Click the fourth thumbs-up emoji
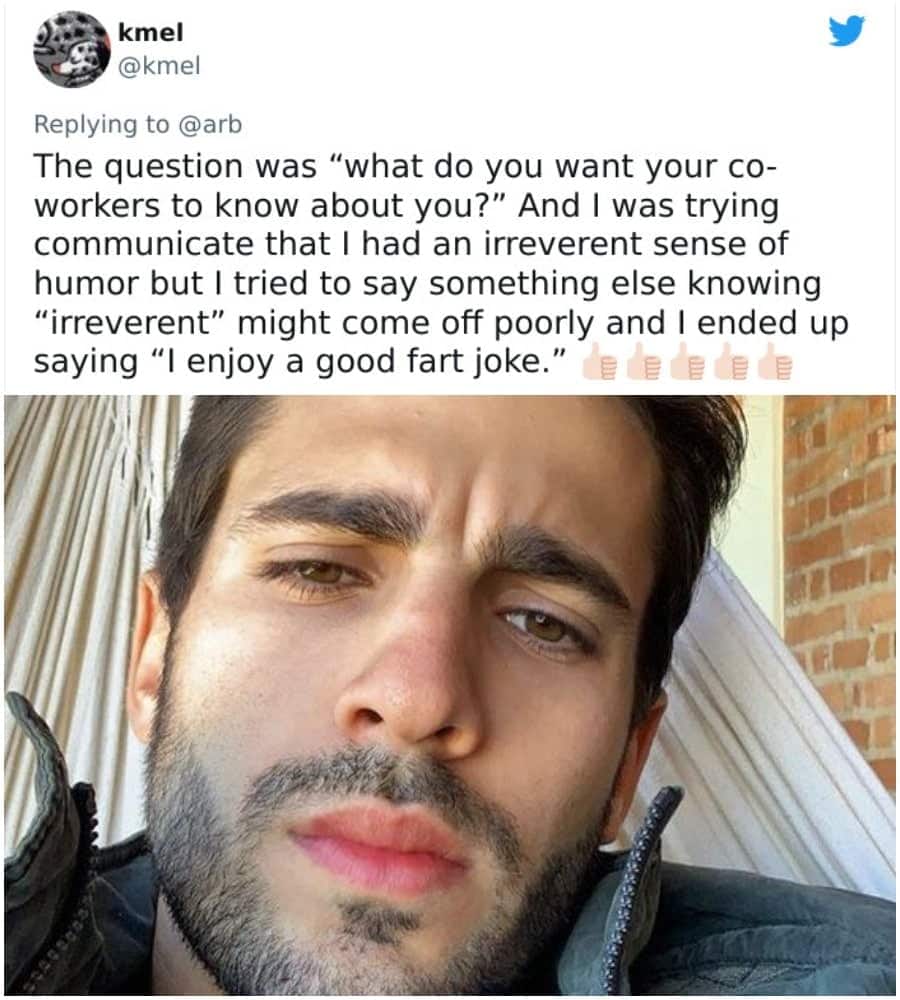Viewport: 900px width, 1000px height. pos(731,362)
